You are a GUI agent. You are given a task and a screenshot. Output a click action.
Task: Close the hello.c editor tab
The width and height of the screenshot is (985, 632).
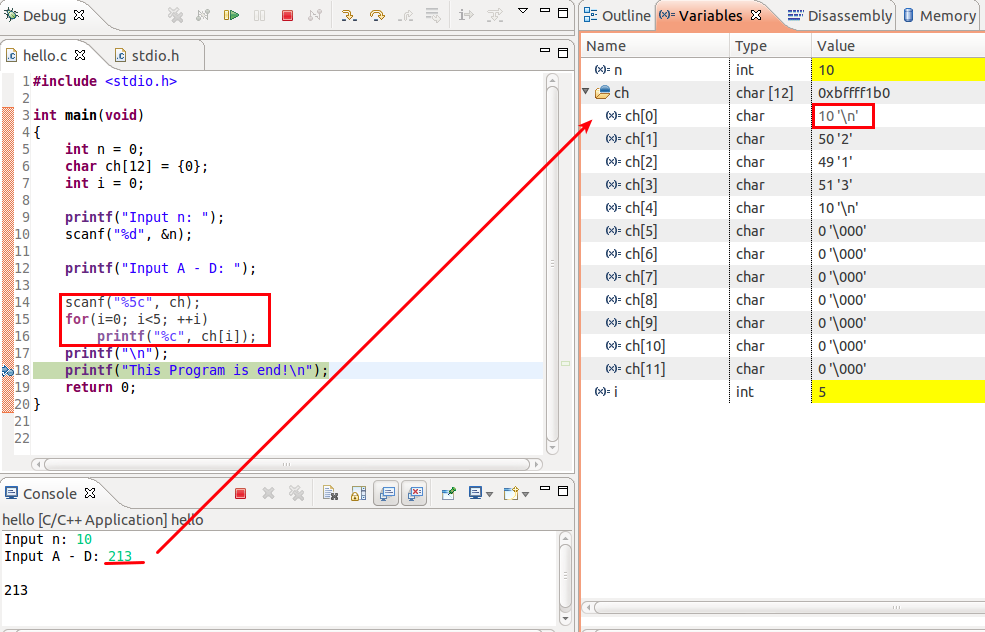tap(80, 55)
